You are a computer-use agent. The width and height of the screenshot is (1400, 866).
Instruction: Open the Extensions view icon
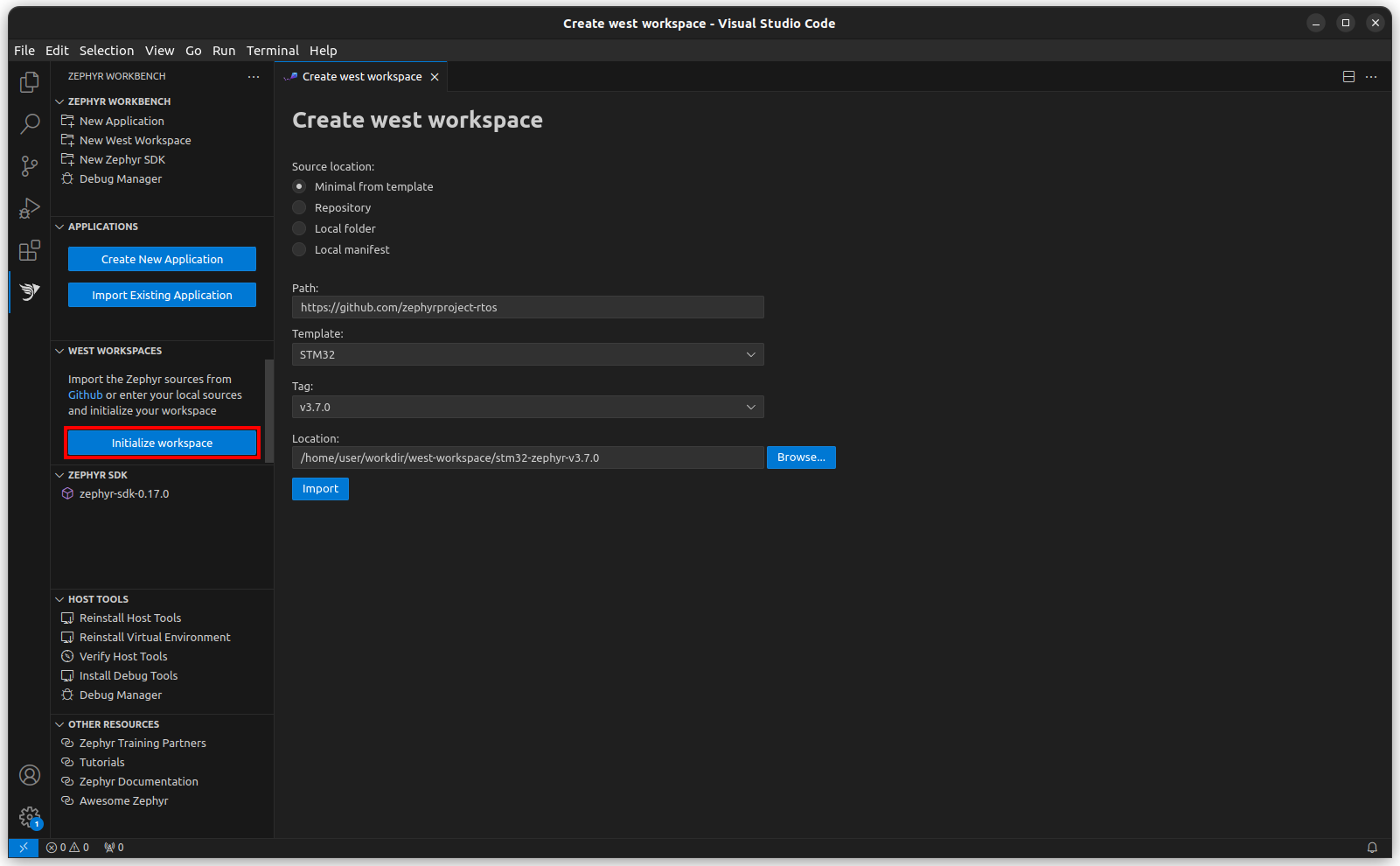point(30,251)
